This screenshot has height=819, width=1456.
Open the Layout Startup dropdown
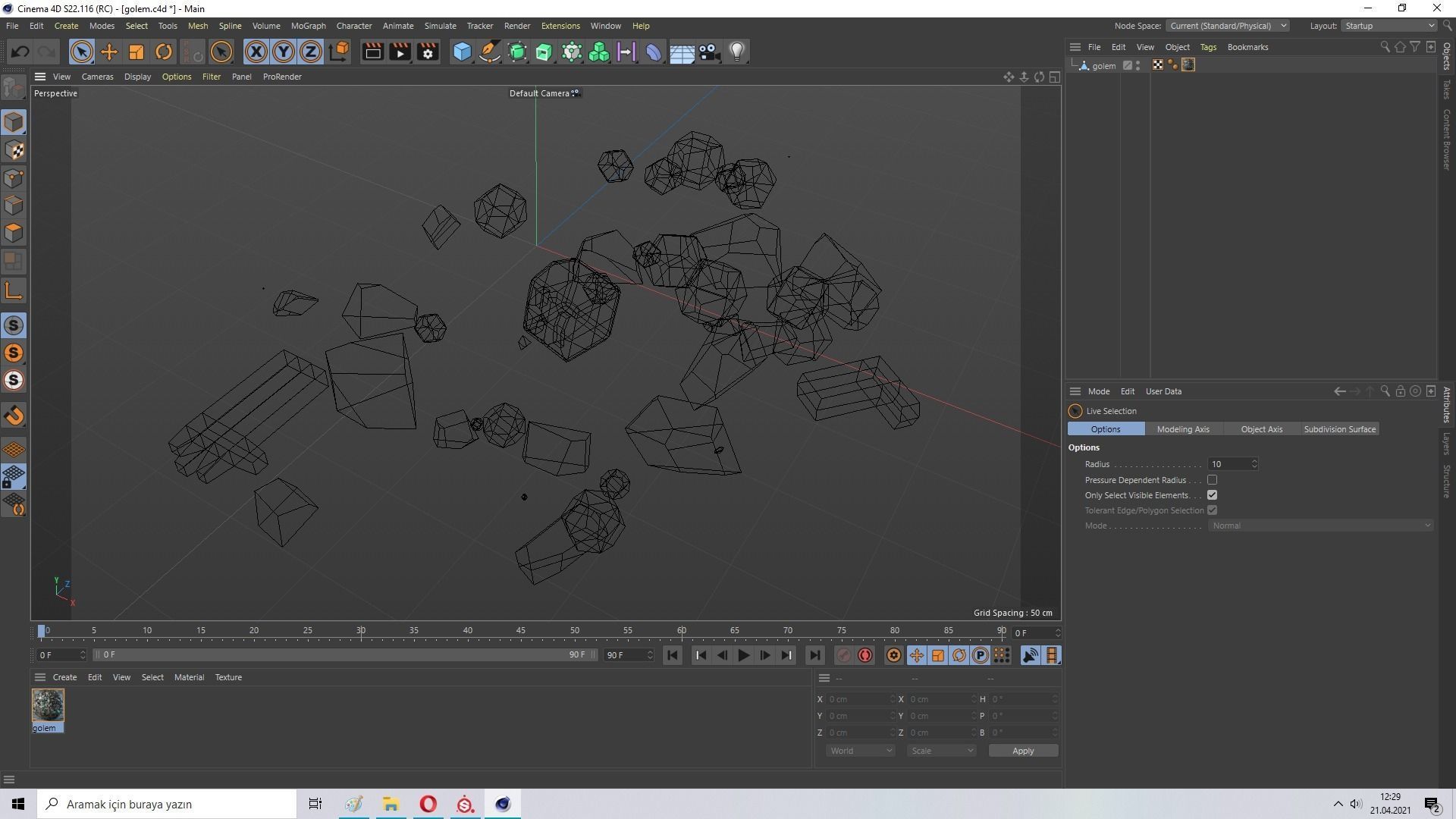point(1389,26)
